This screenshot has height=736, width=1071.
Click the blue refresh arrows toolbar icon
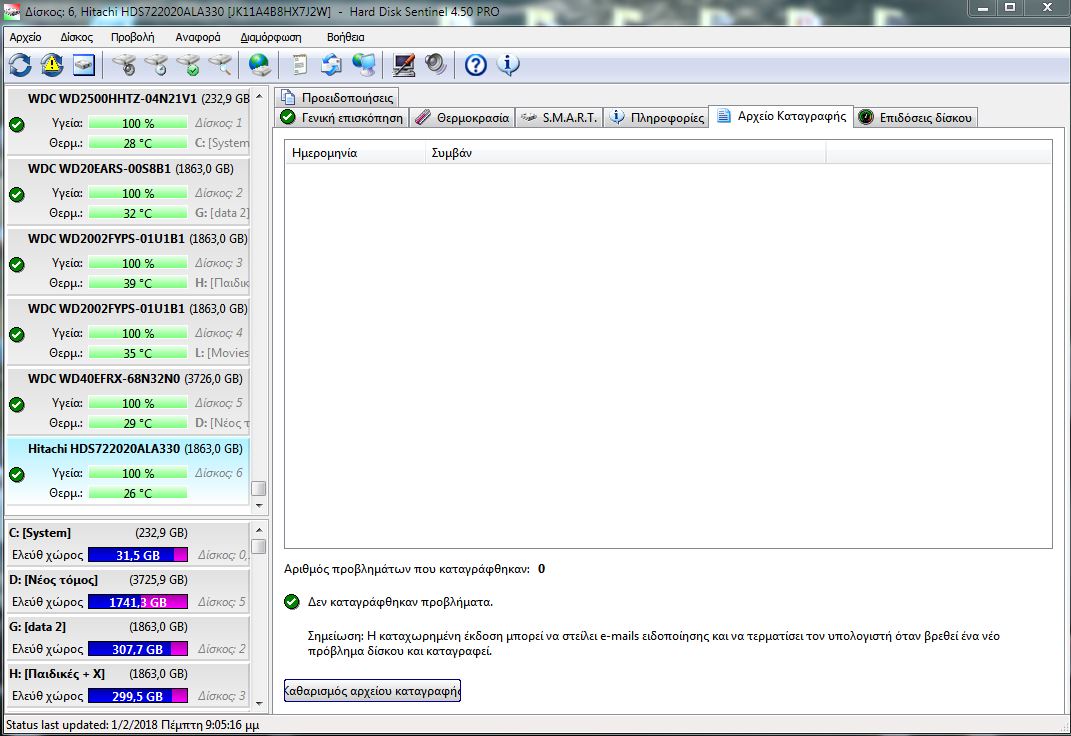click(x=20, y=65)
